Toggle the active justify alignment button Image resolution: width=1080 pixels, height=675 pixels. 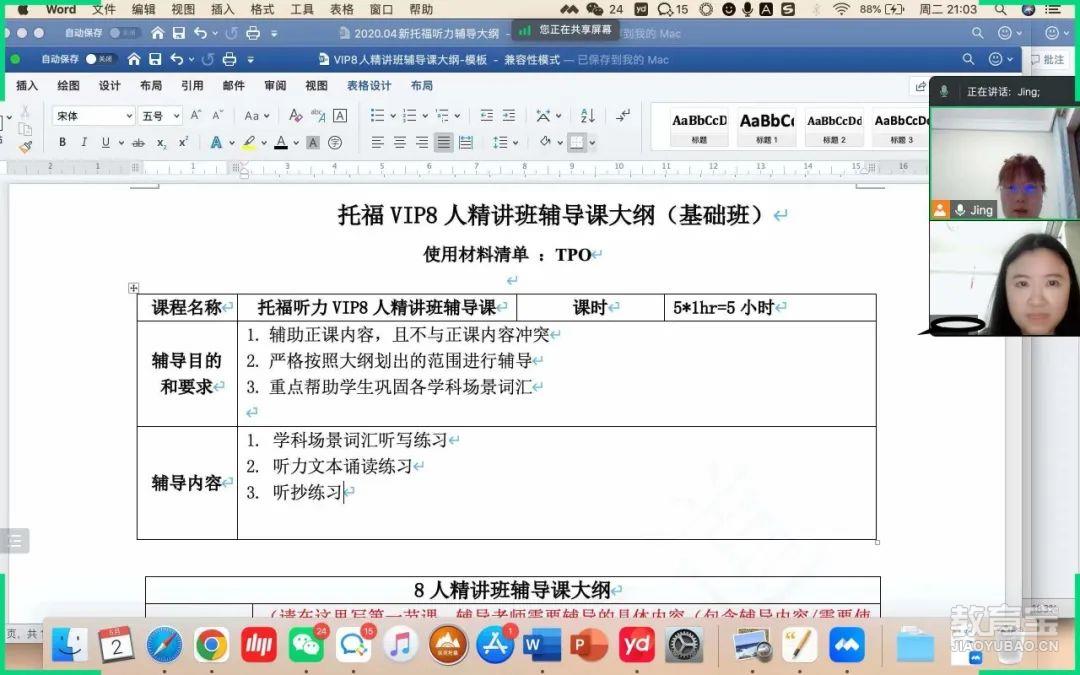tap(444, 143)
